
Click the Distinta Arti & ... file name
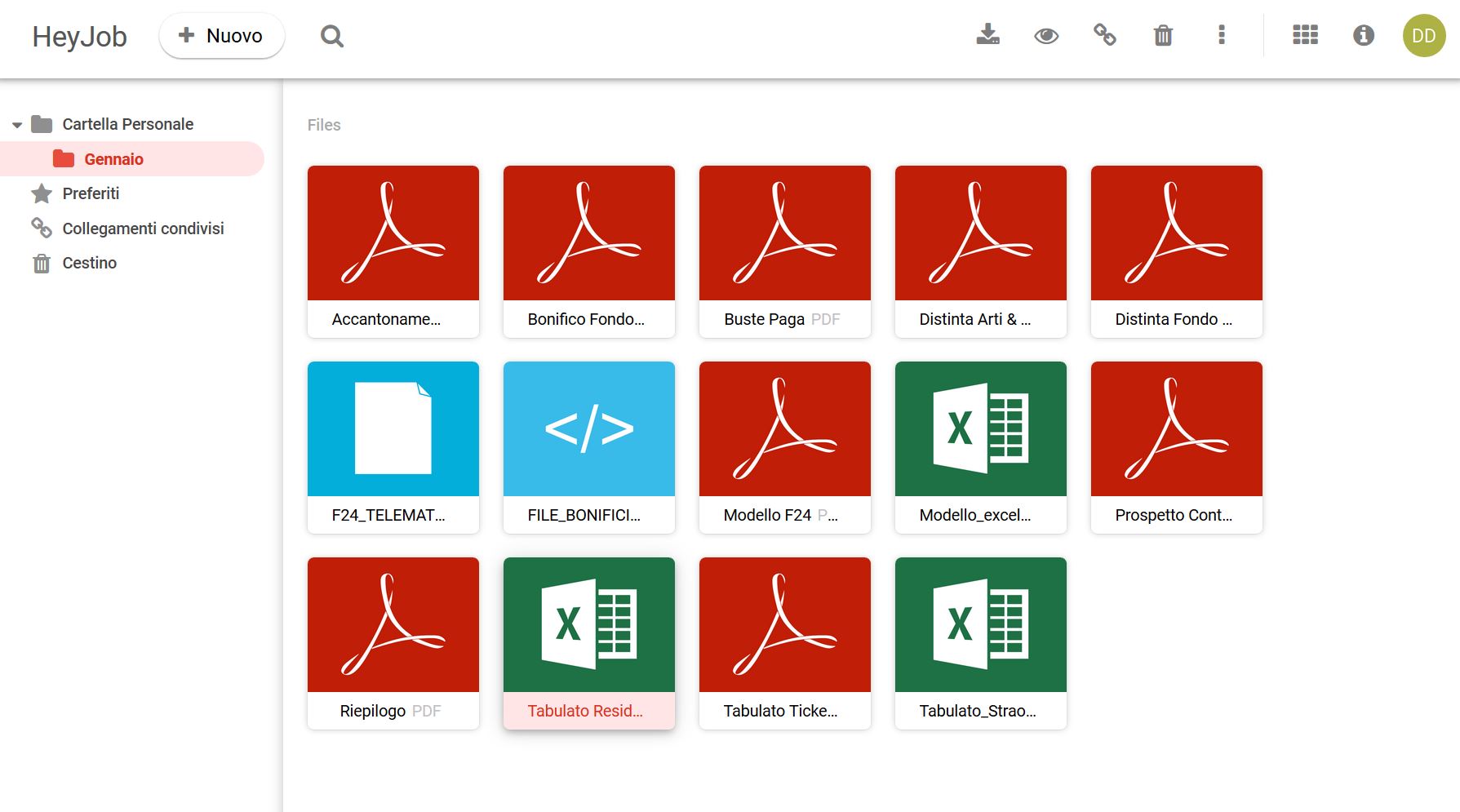(975, 319)
